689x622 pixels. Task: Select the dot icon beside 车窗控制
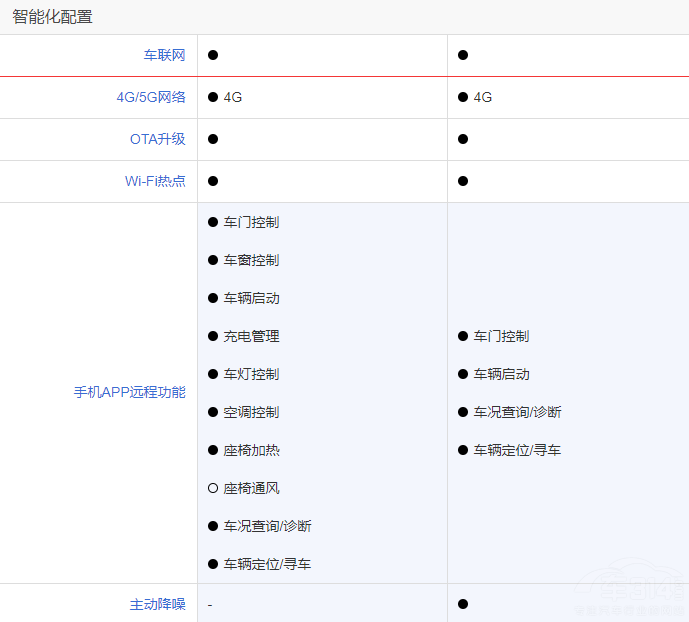click(x=213, y=260)
